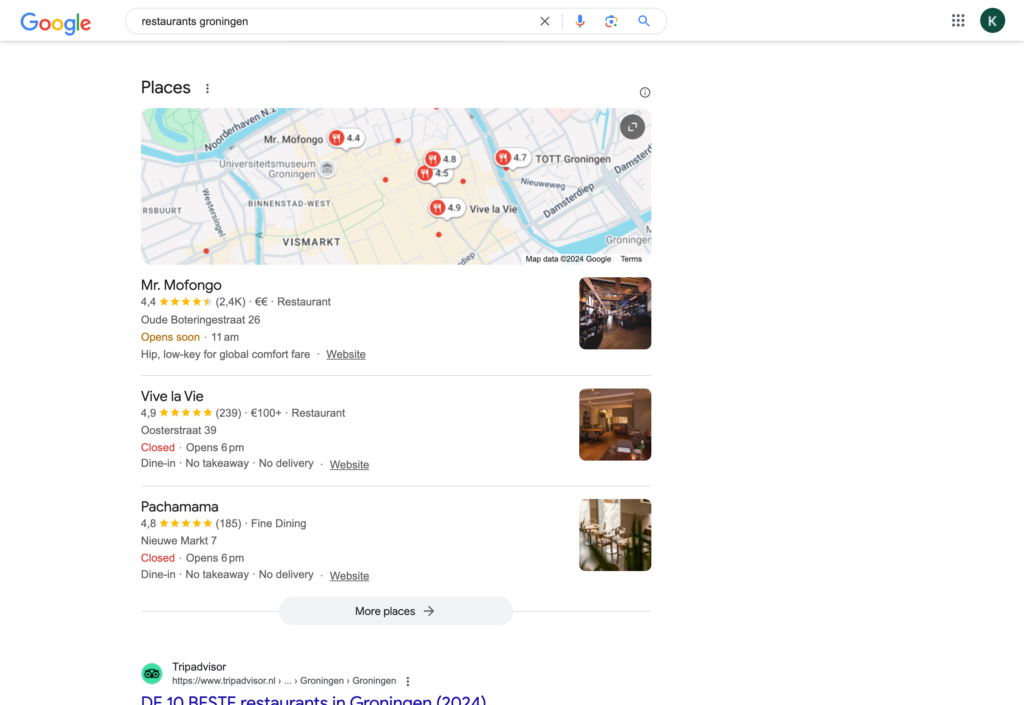Open Places three-dot options menu
The height and width of the screenshot is (705, 1024).
(208, 88)
